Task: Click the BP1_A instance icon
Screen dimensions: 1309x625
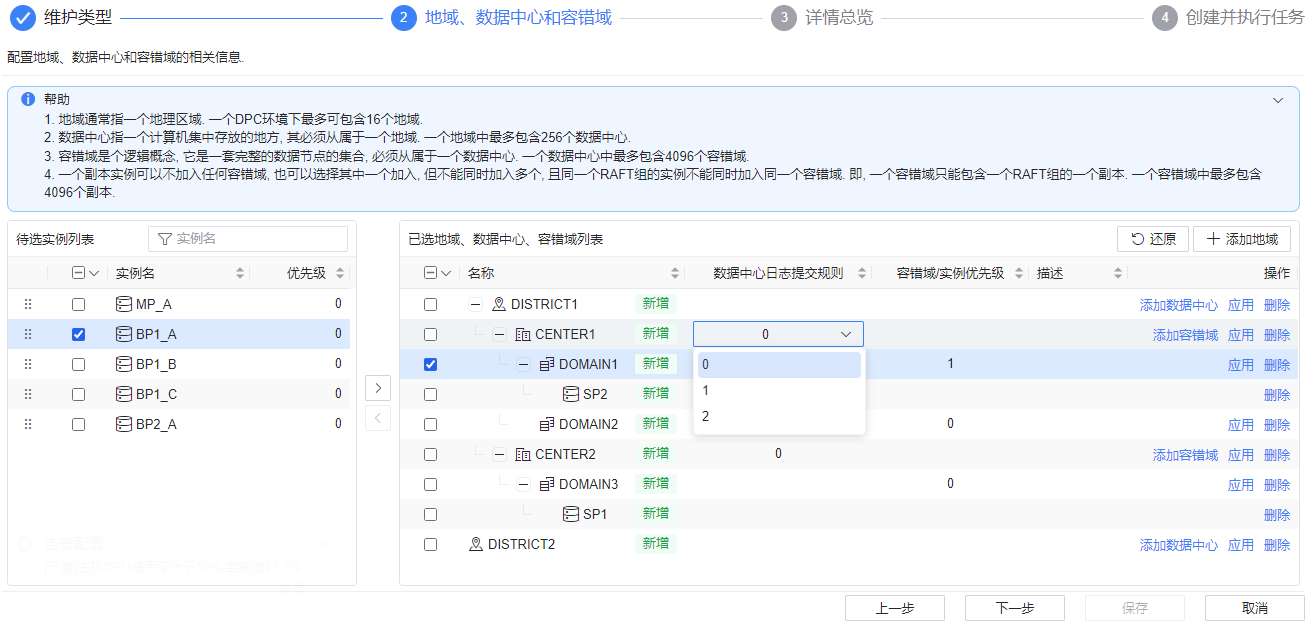Action: pos(124,334)
